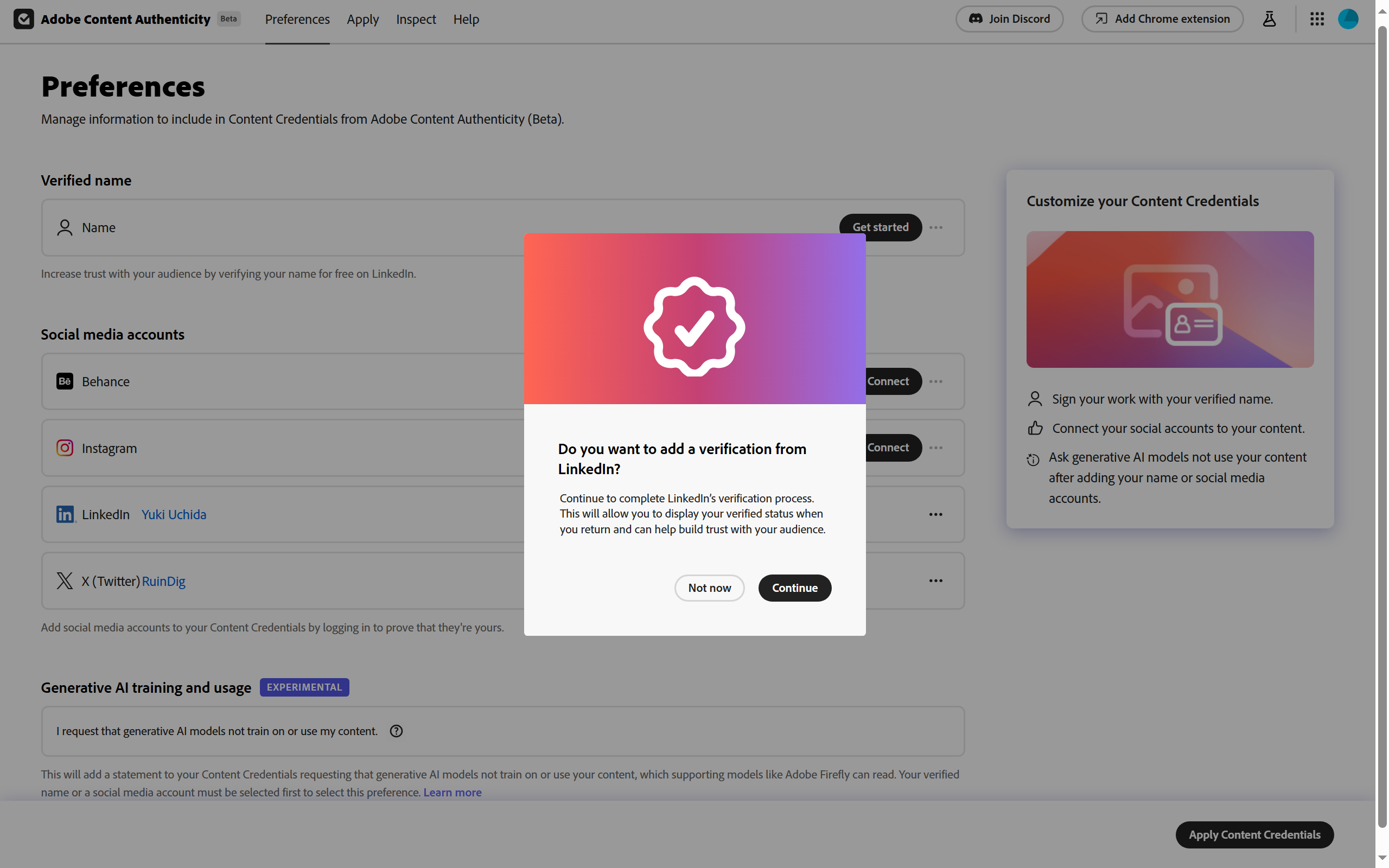Click Add Chrome extension button

coord(1162,19)
